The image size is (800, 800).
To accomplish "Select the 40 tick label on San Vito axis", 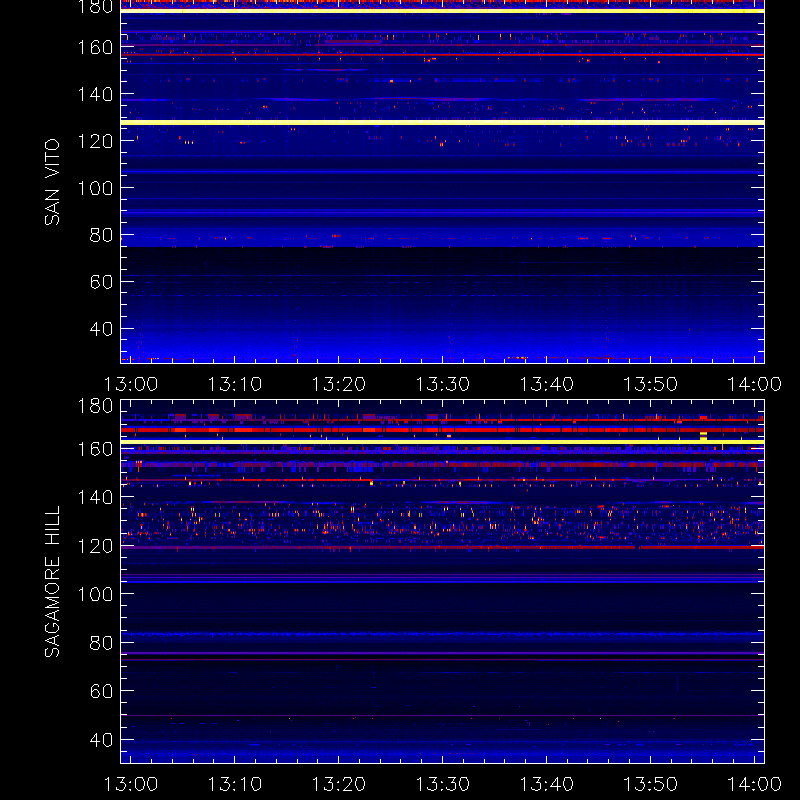I will [x=101, y=329].
